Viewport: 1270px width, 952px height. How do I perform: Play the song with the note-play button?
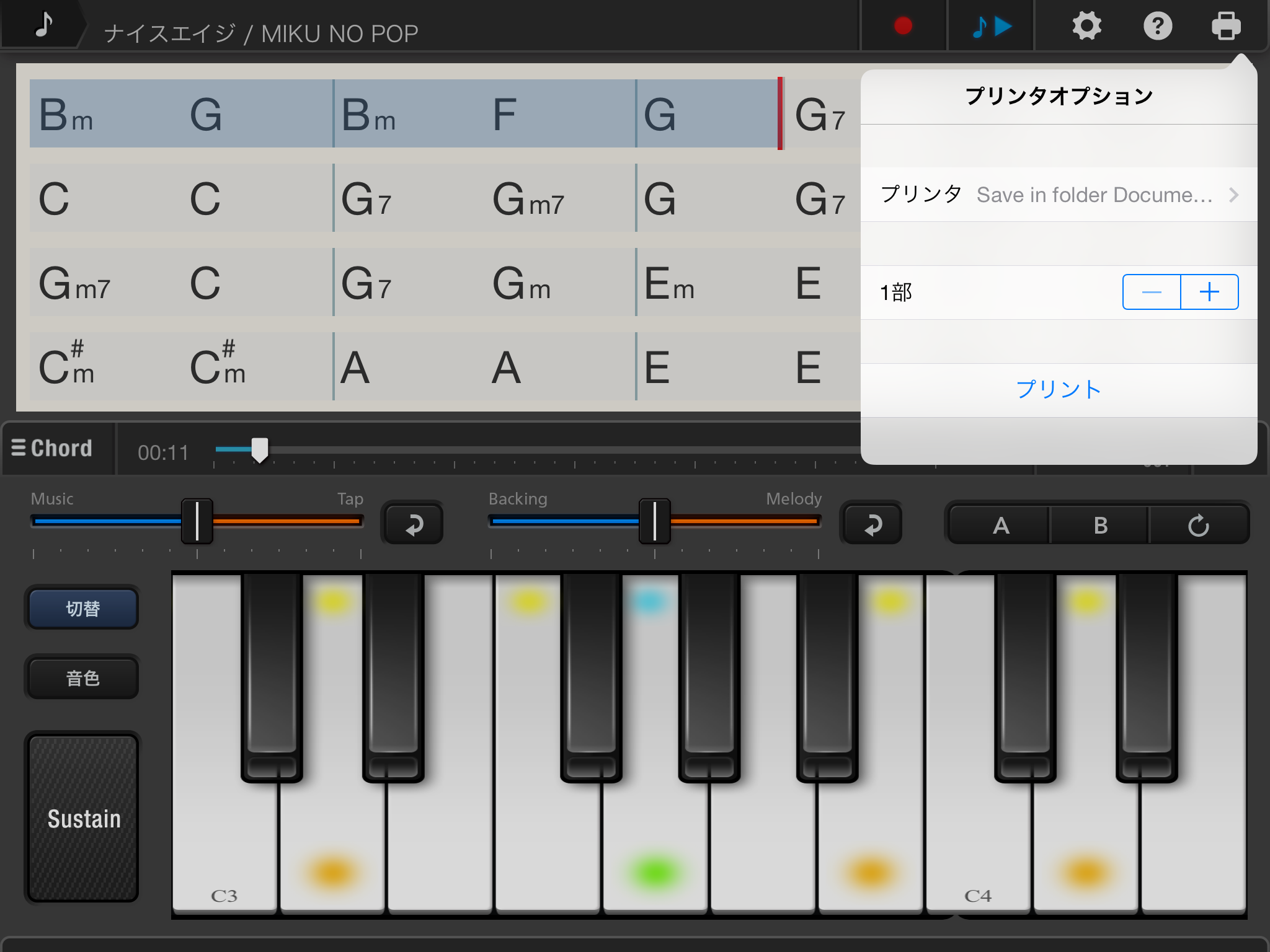point(990,25)
